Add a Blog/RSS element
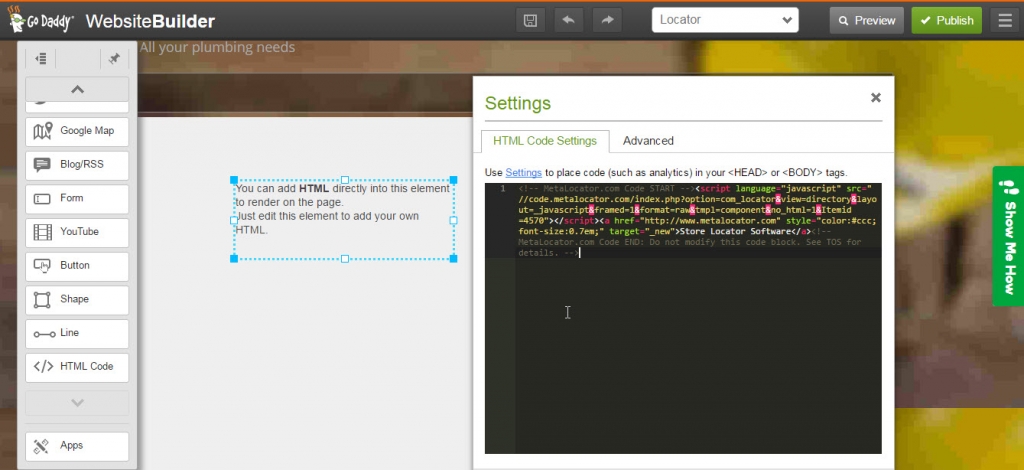Image resolution: width=1024 pixels, height=470 pixels. [77, 165]
